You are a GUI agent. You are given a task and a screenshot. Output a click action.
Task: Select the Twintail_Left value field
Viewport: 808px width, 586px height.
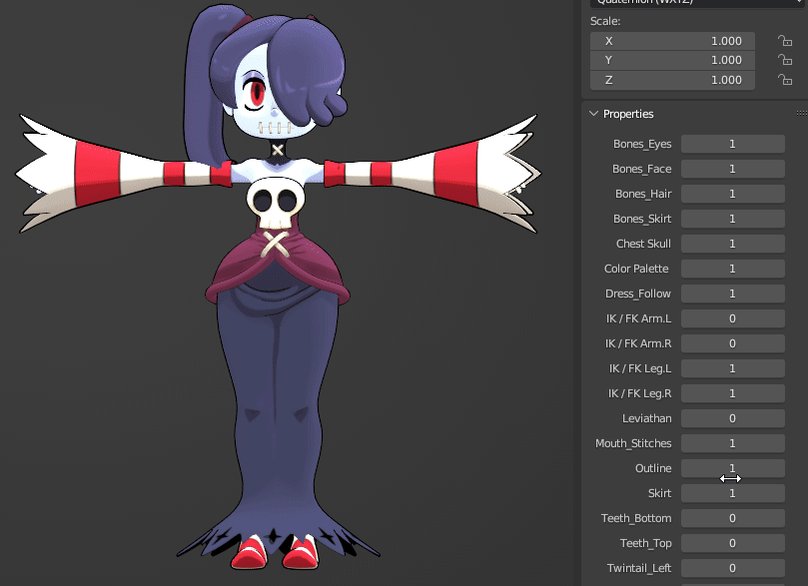pos(733,568)
